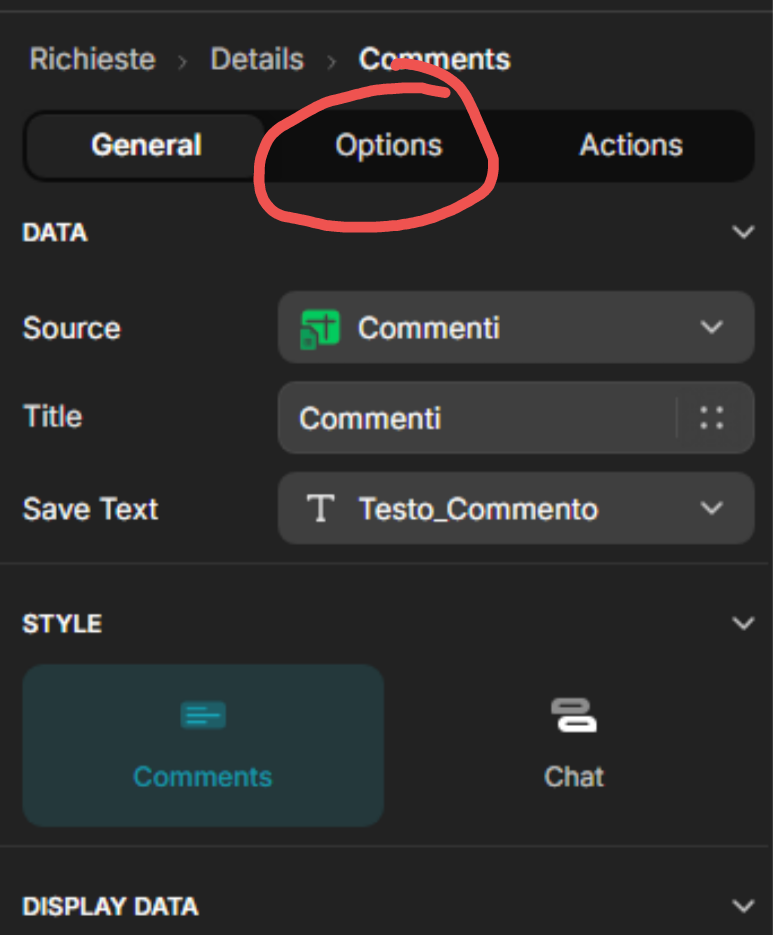Click the Chat style icon
This screenshot has width=773, height=935.
click(x=573, y=715)
